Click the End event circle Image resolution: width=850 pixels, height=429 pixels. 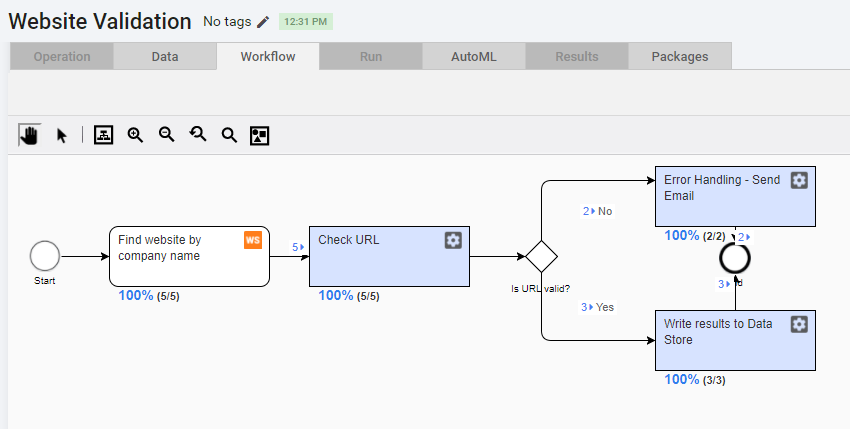point(735,259)
